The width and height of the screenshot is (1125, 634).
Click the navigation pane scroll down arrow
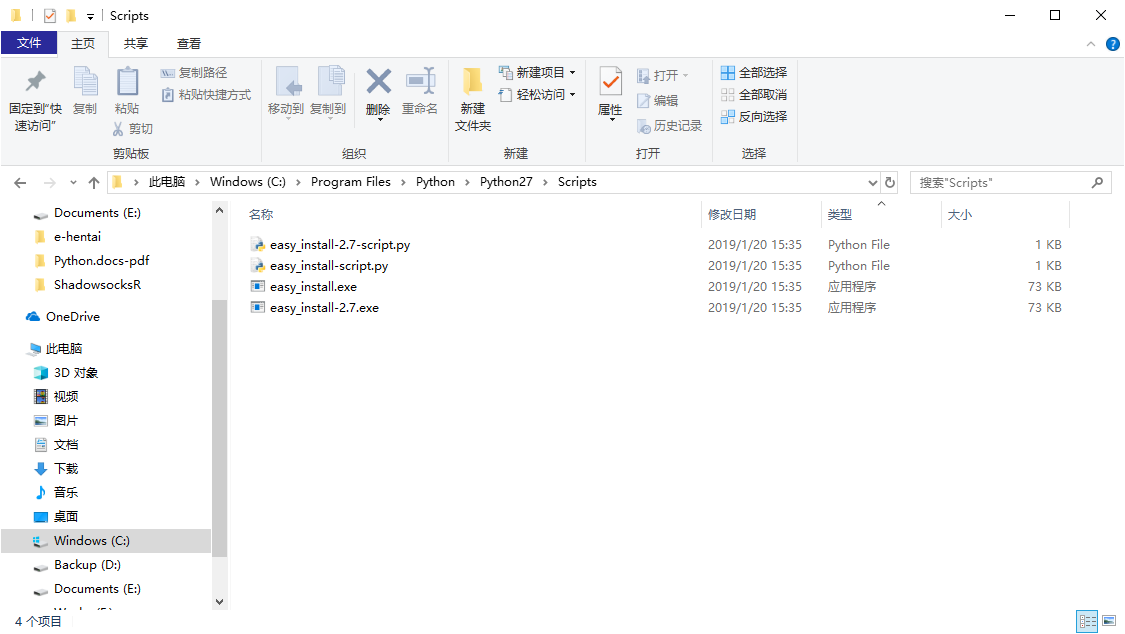click(x=220, y=602)
